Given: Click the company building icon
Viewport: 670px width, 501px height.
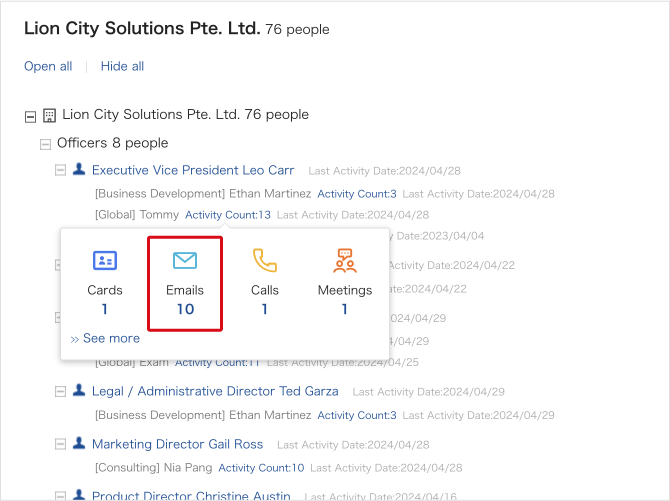Looking at the screenshot, I should [50, 115].
